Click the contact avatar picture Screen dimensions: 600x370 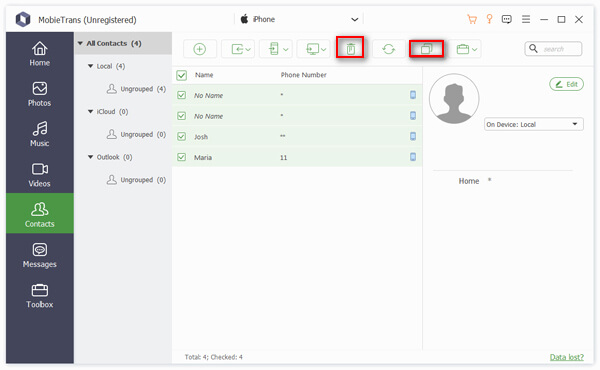point(454,99)
